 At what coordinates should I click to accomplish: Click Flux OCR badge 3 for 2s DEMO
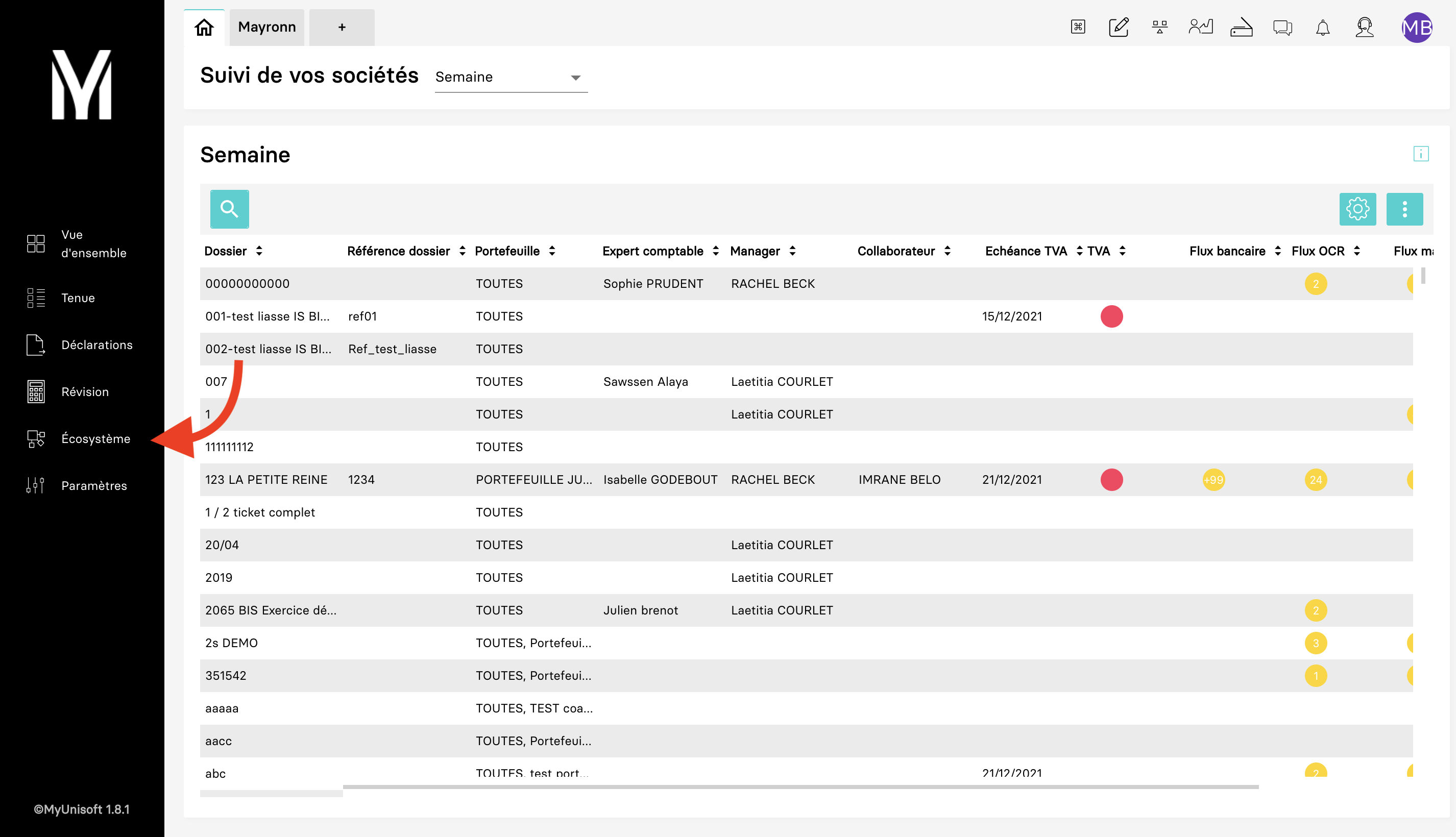(x=1316, y=643)
